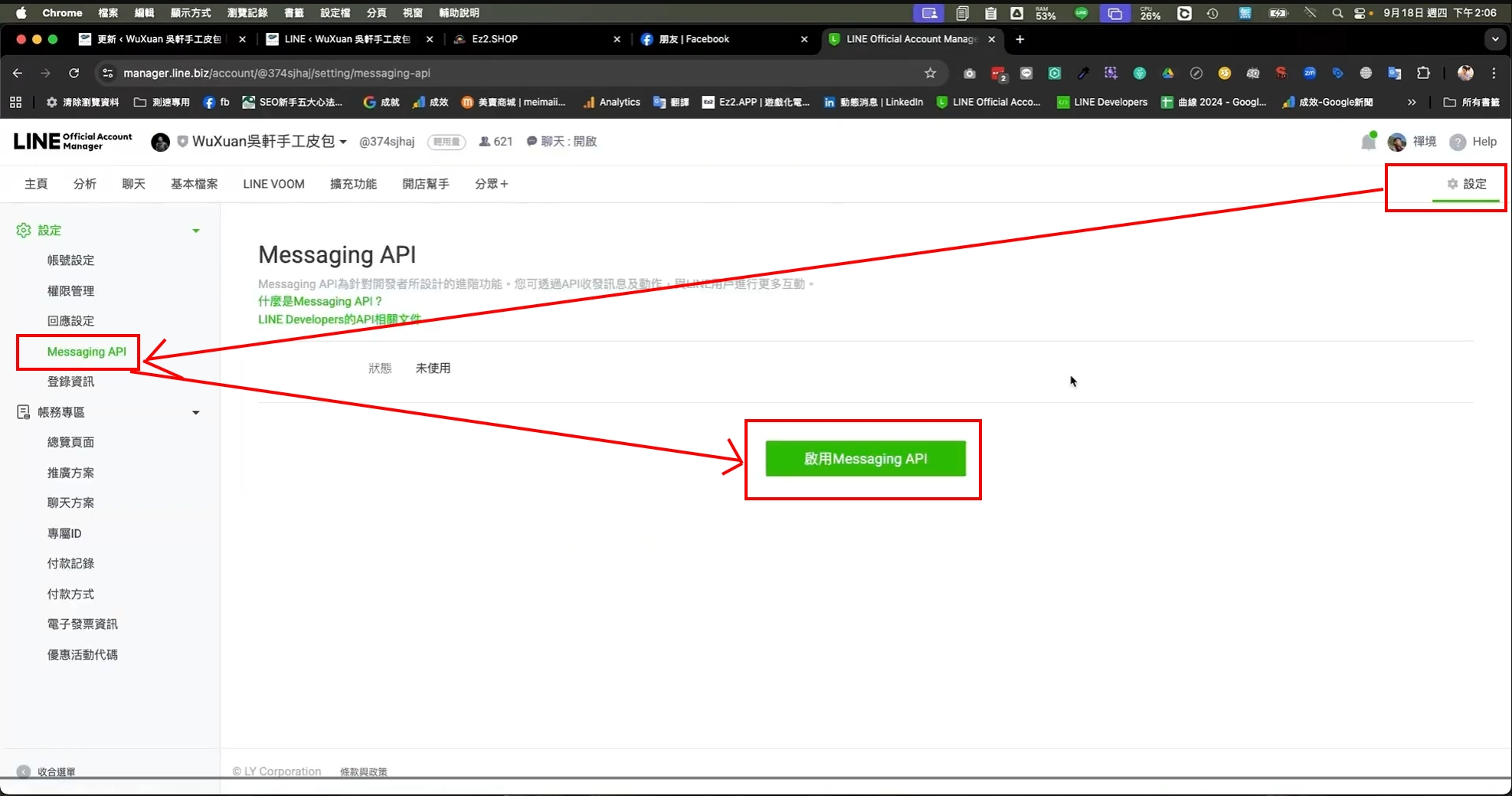Open 付款方式 in the sidebar
This screenshot has width=1512, height=796.
(70, 594)
